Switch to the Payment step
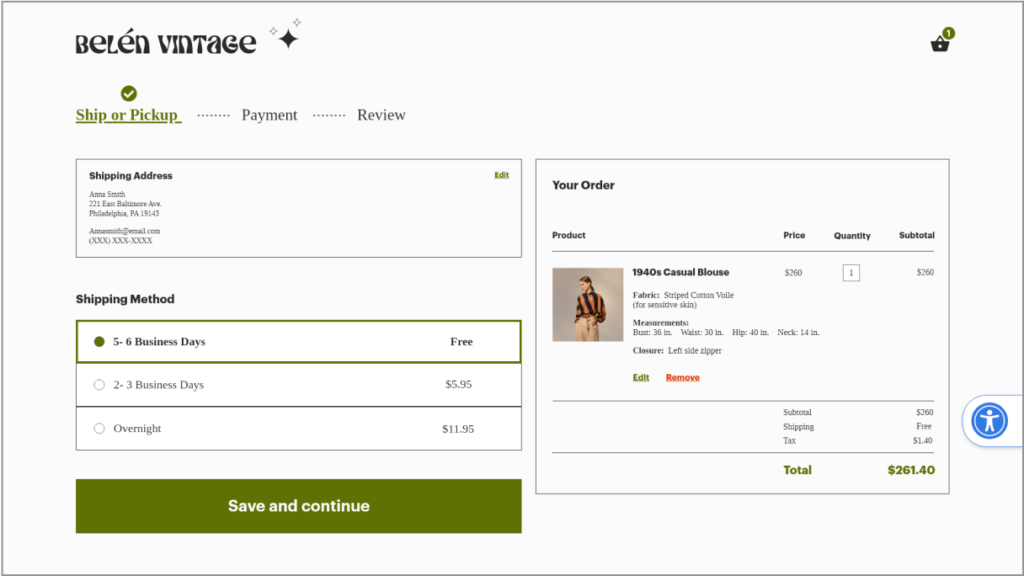Screen dimensions: 1024x576 coord(269,115)
